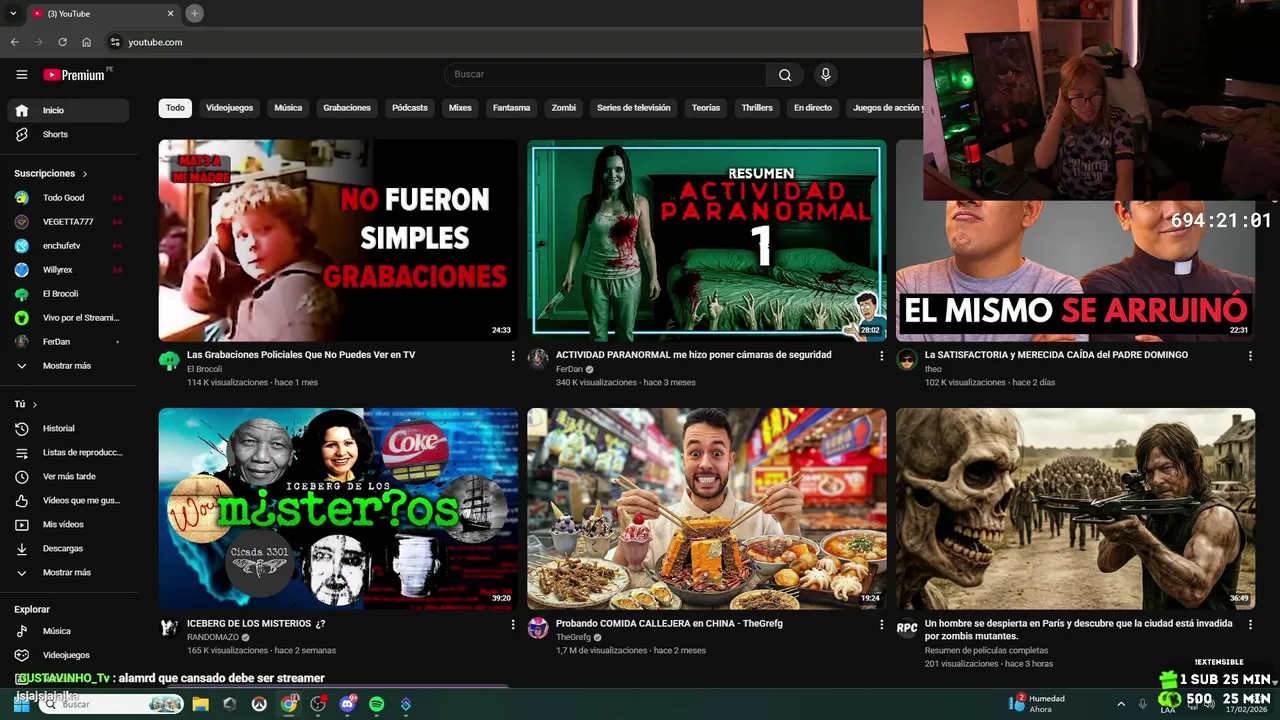Select the En directo filter chip
1280x720 pixels.
[813, 108]
